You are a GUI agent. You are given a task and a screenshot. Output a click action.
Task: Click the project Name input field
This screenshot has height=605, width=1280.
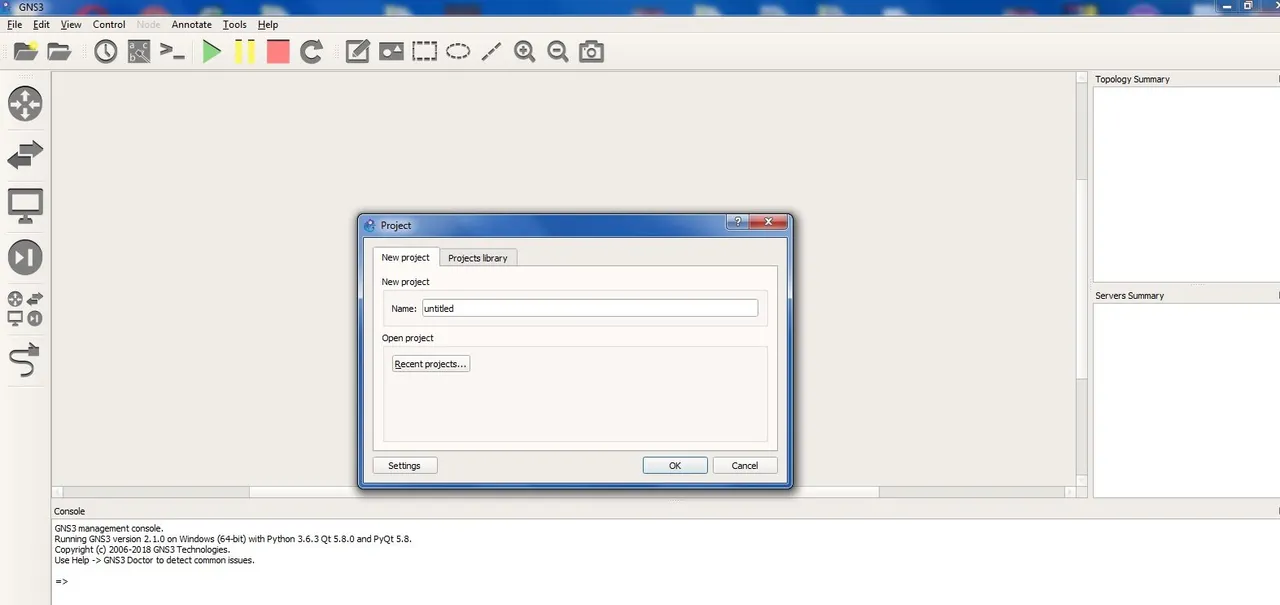pyautogui.click(x=589, y=308)
